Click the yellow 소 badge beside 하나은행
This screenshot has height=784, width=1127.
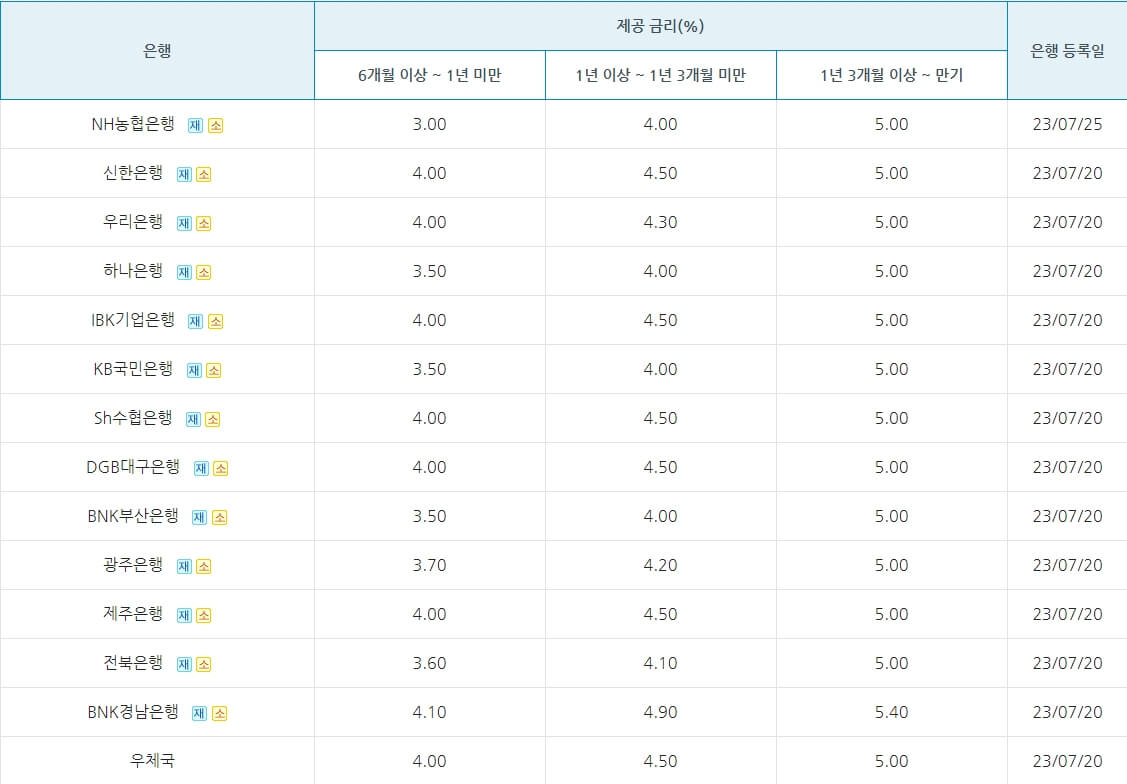204,272
